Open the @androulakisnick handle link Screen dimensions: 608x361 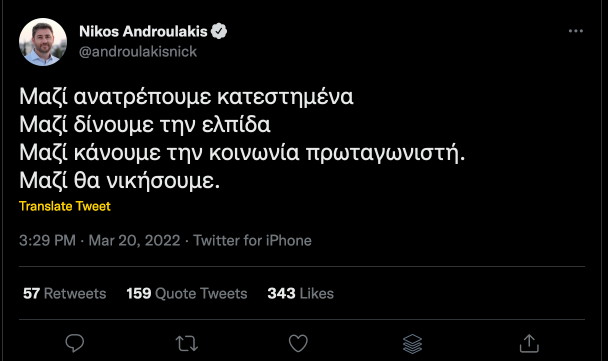(138, 52)
